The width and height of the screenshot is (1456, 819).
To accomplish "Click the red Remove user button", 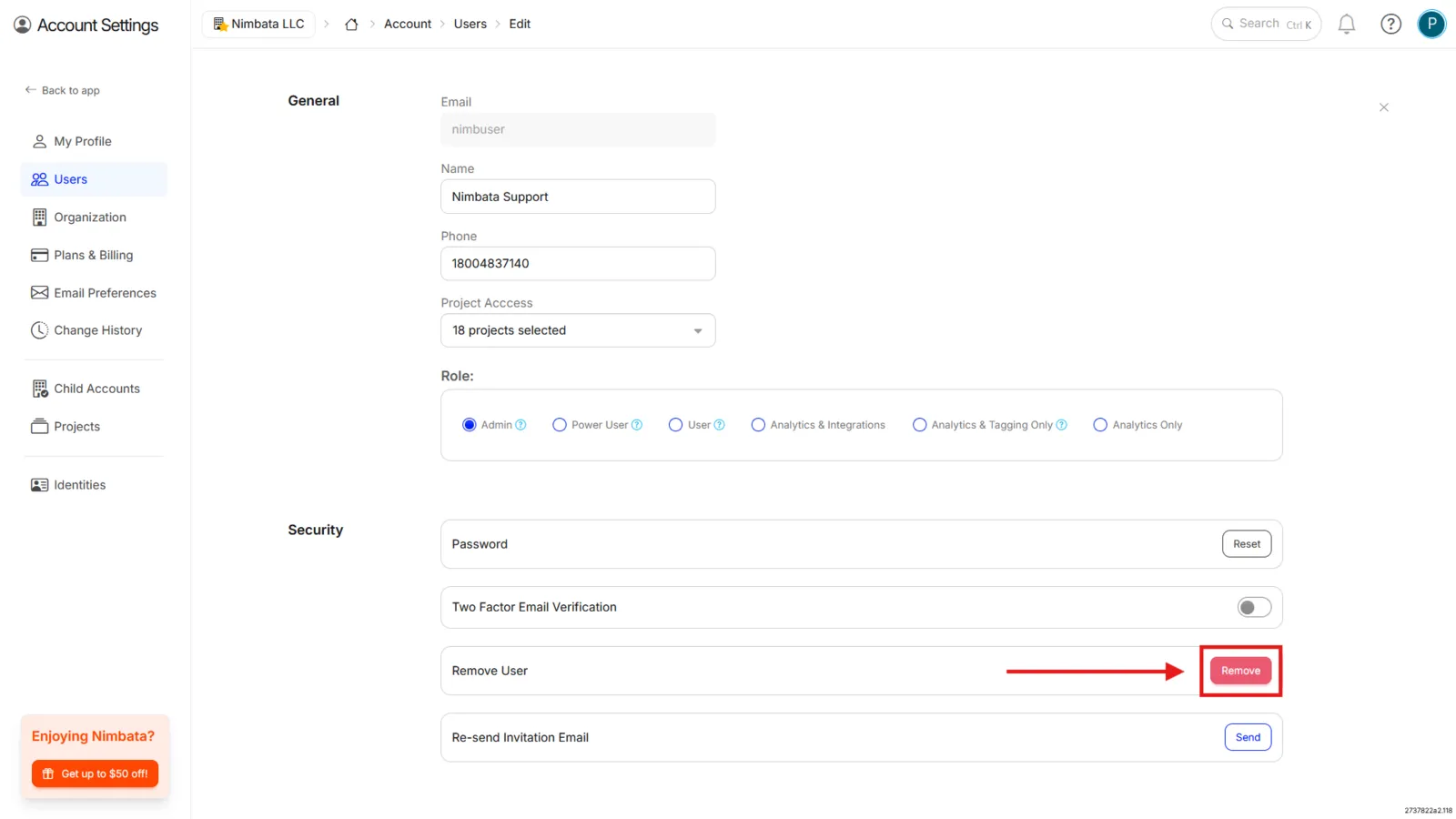I will (1240, 671).
